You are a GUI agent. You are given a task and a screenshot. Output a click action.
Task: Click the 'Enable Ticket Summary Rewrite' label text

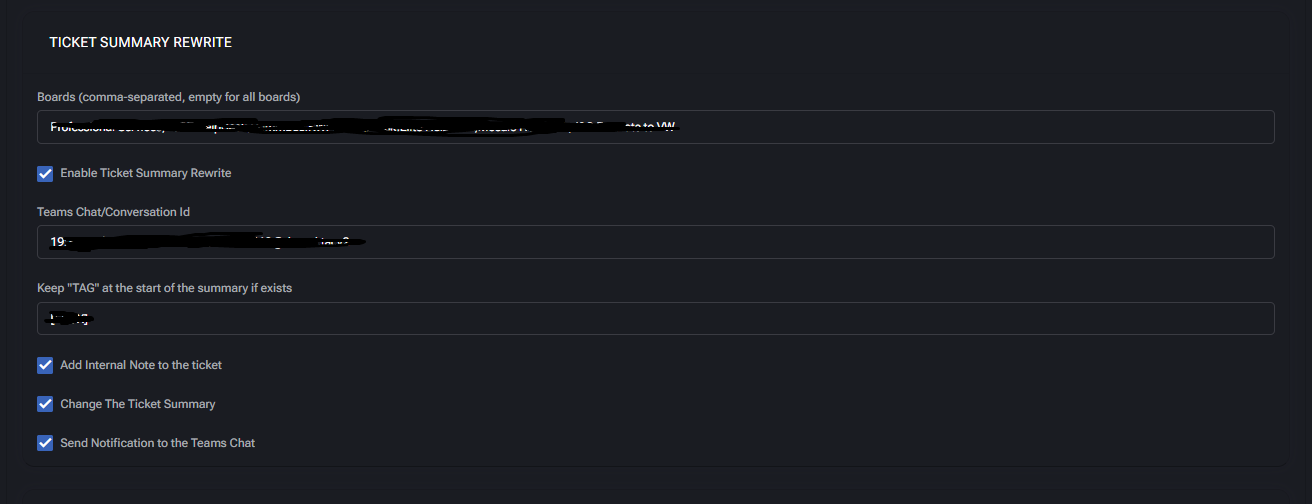145,174
